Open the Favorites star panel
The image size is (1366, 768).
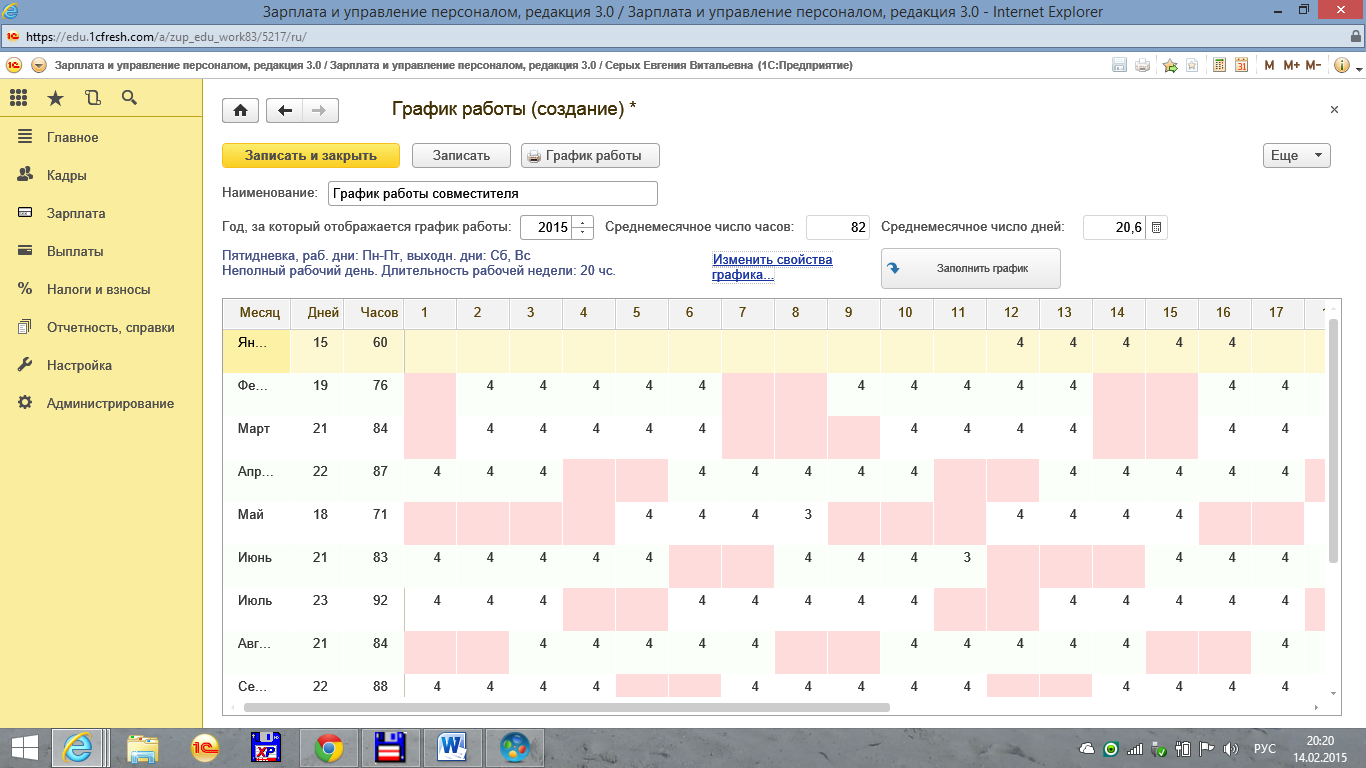pyautogui.click(x=55, y=97)
